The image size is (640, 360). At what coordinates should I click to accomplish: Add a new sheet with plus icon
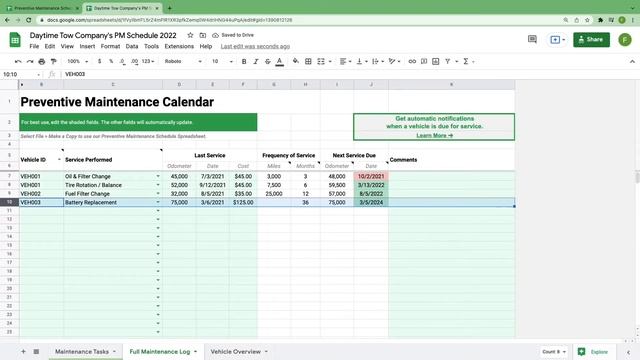point(23,351)
